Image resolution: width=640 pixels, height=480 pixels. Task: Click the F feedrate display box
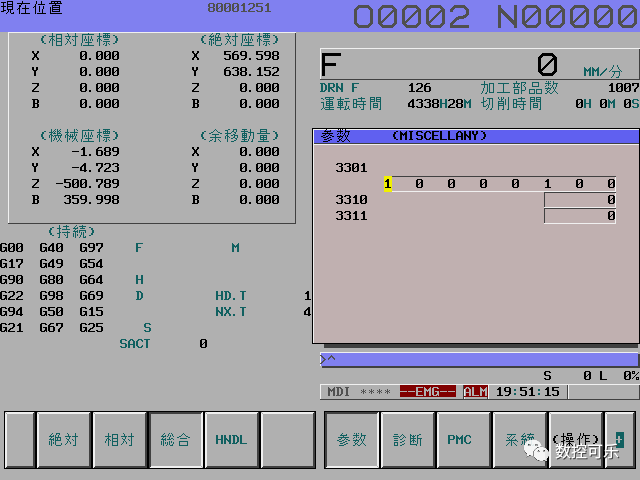(x=480, y=64)
